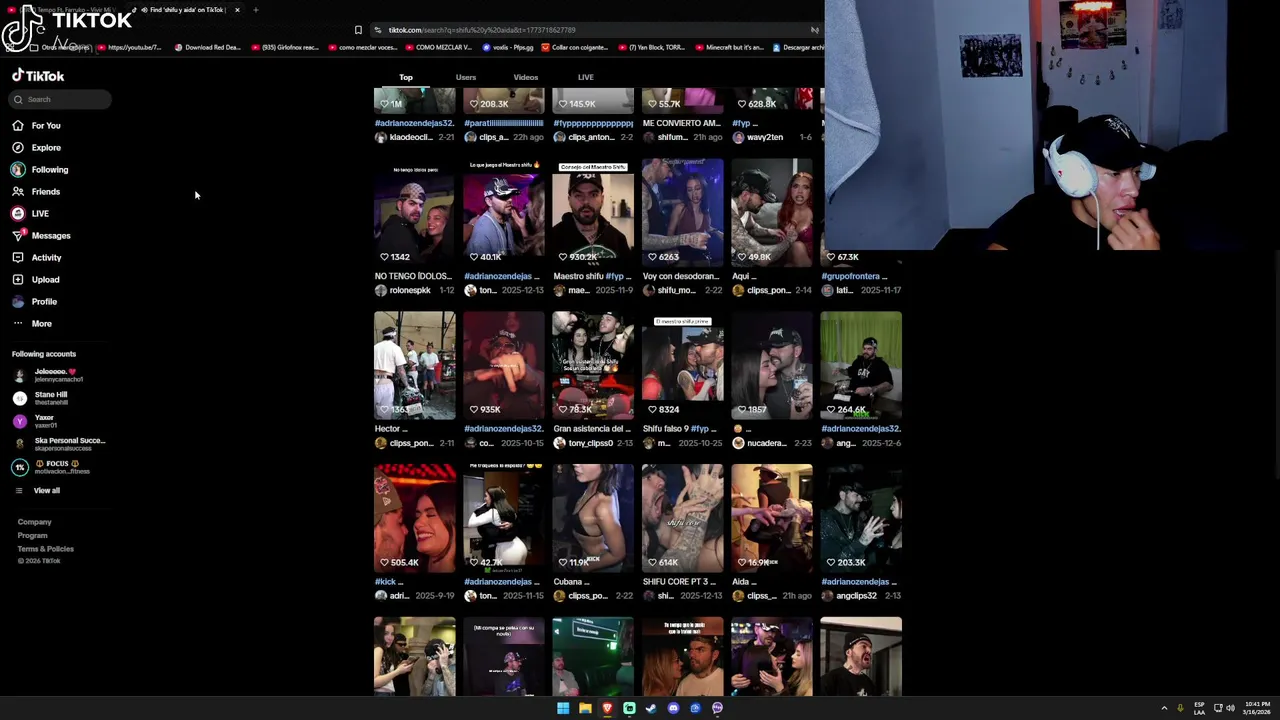Focus the TikTok Search field

click(61, 99)
